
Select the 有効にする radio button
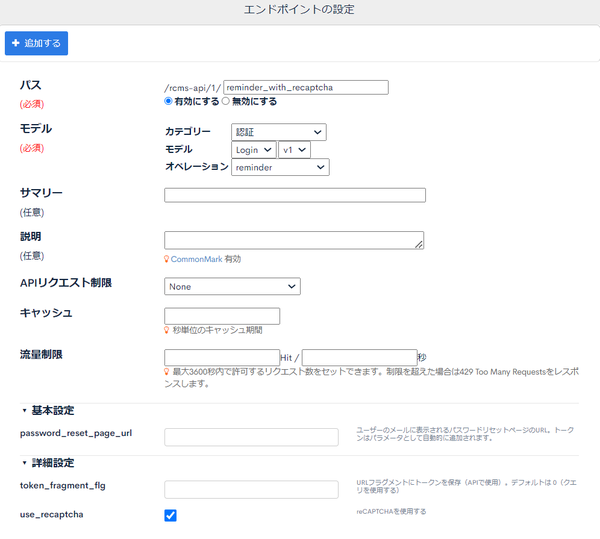(168, 101)
